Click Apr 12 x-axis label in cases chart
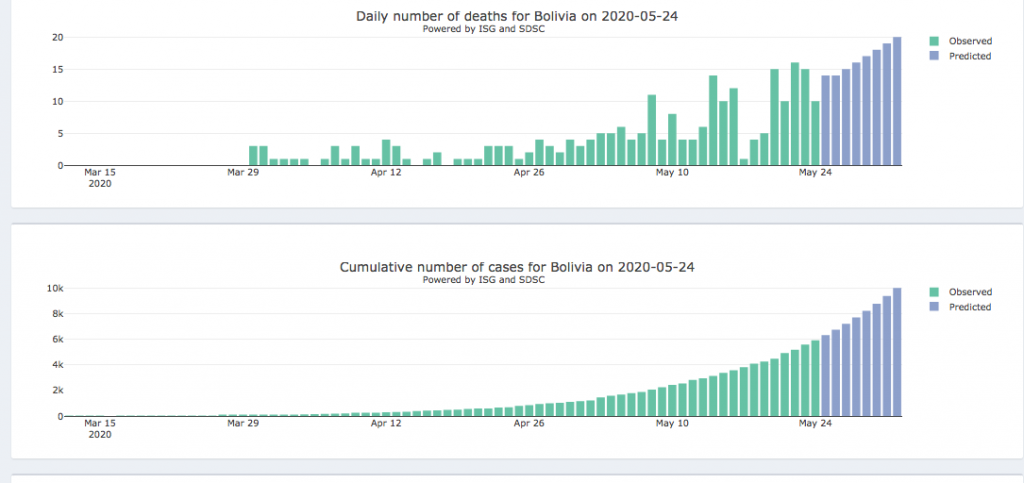Image resolution: width=1024 pixels, height=483 pixels. point(387,423)
